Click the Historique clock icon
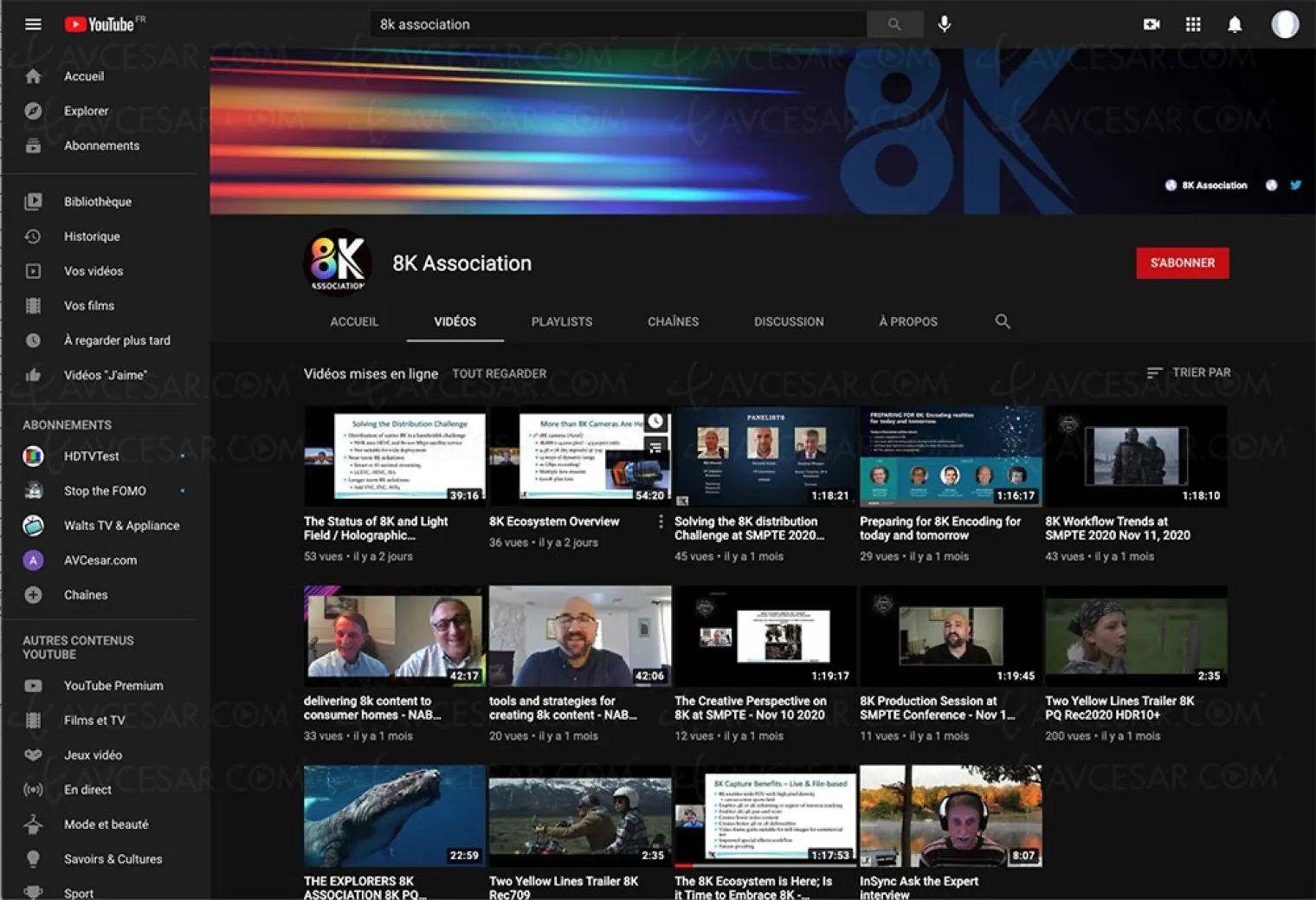The image size is (1316, 900). coord(33,236)
